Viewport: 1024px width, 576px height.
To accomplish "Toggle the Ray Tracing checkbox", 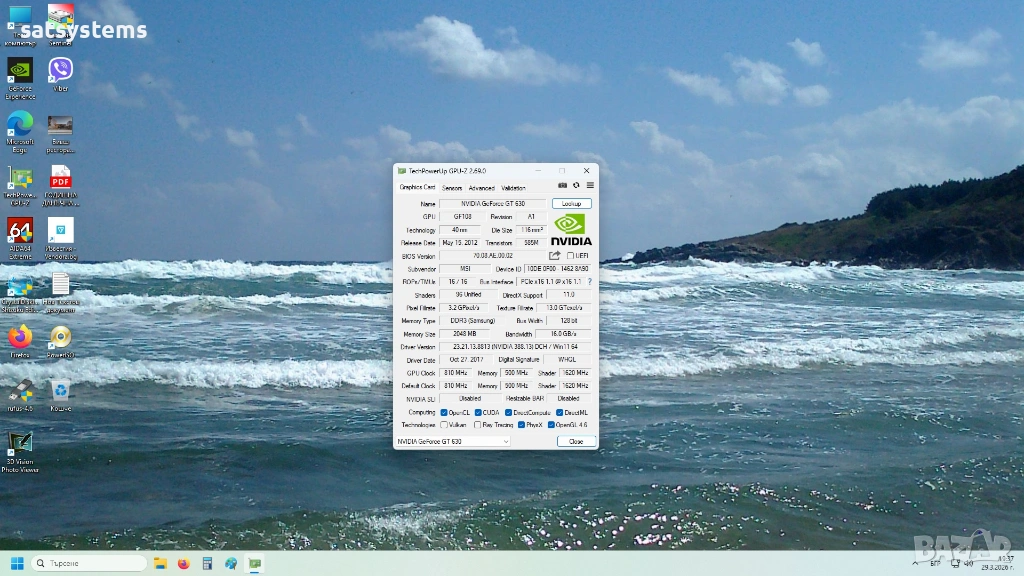I will coord(477,425).
